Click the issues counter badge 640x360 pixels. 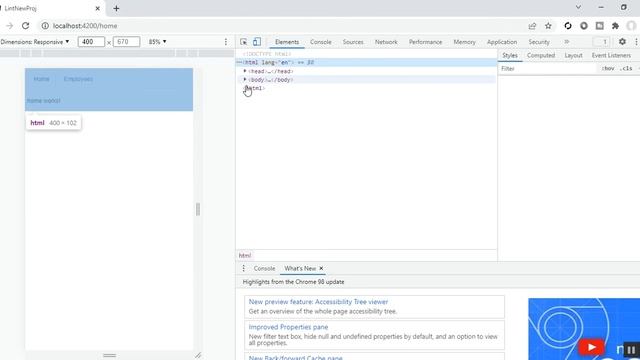click(x=601, y=42)
